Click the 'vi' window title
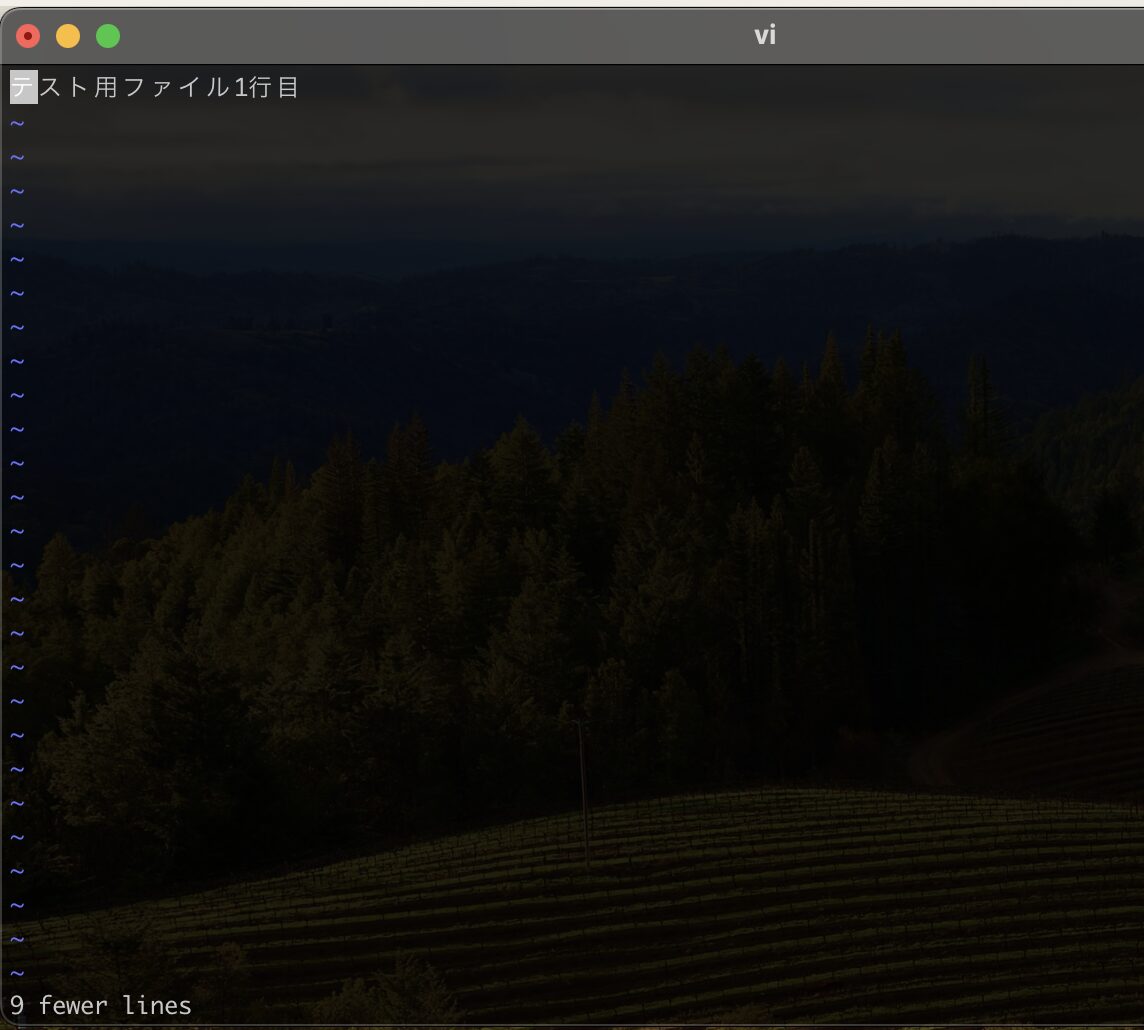Image resolution: width=1144 pixels, height=1030 pixels. click(765, 35)
